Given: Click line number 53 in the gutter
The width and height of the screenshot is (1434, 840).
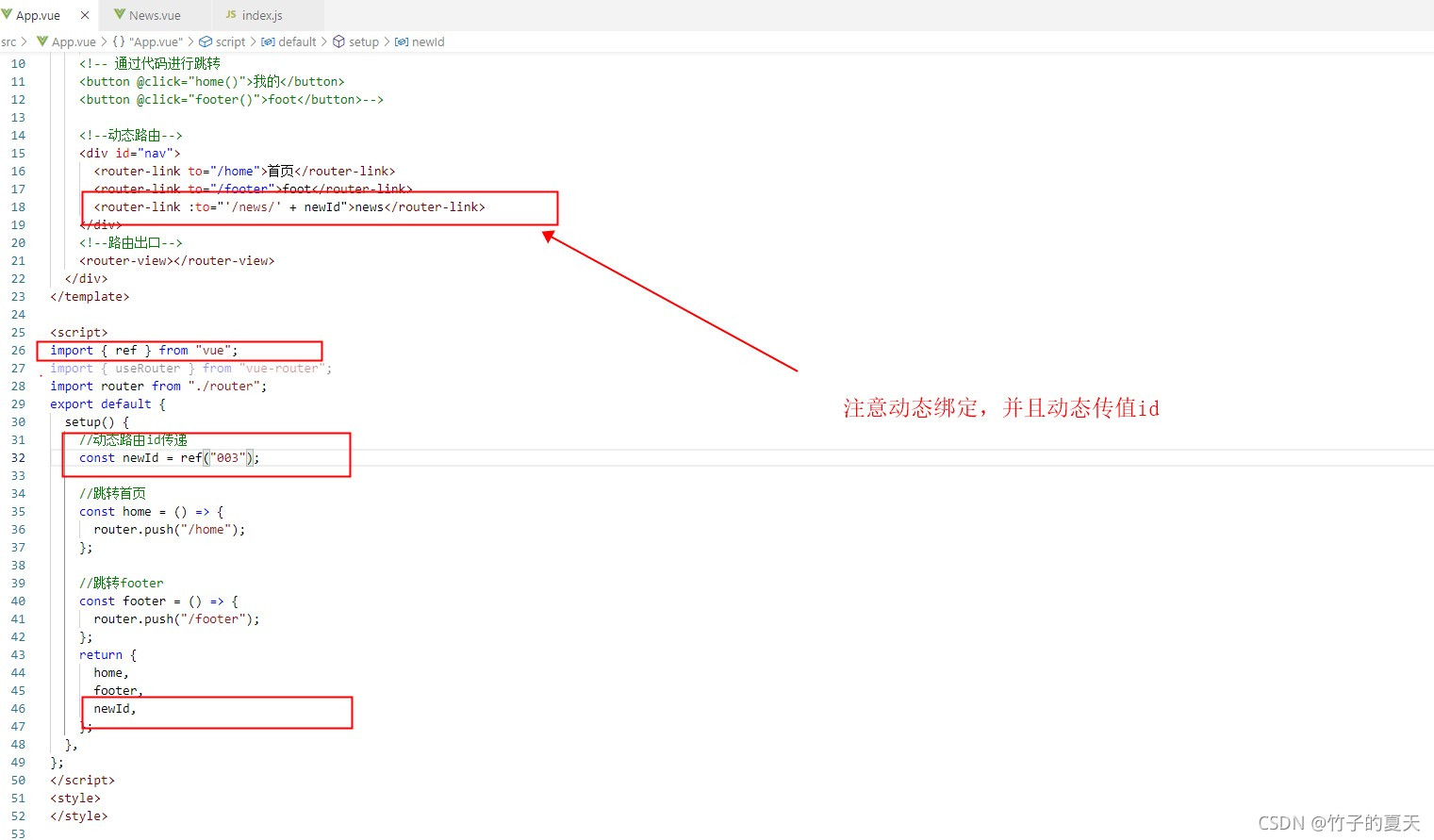Looking at the screenshot, I should point(18,833).
